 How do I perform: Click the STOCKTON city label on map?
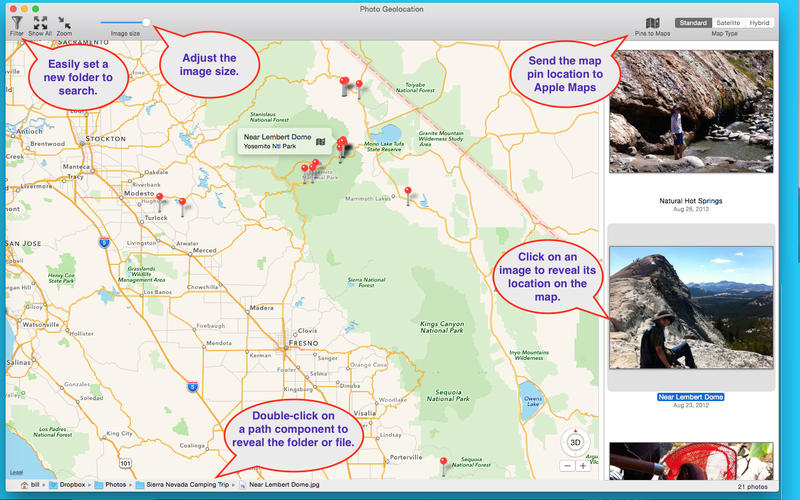(x=106, y=139)
